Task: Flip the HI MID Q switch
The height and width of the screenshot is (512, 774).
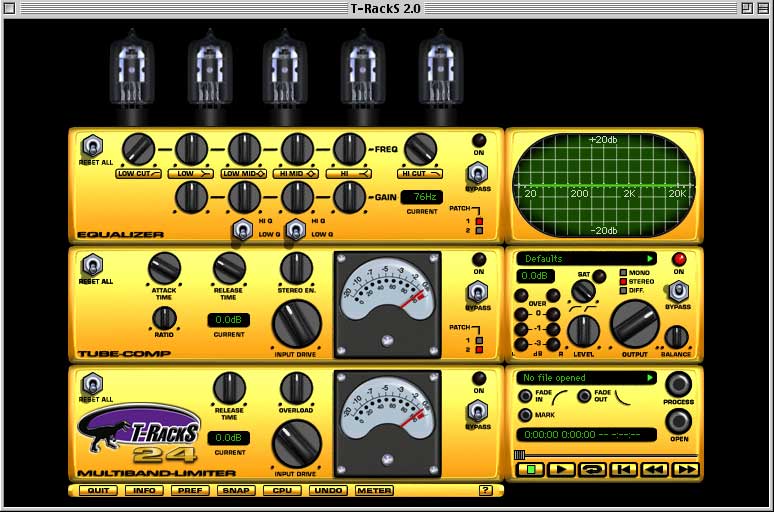Action: [295, 229]
